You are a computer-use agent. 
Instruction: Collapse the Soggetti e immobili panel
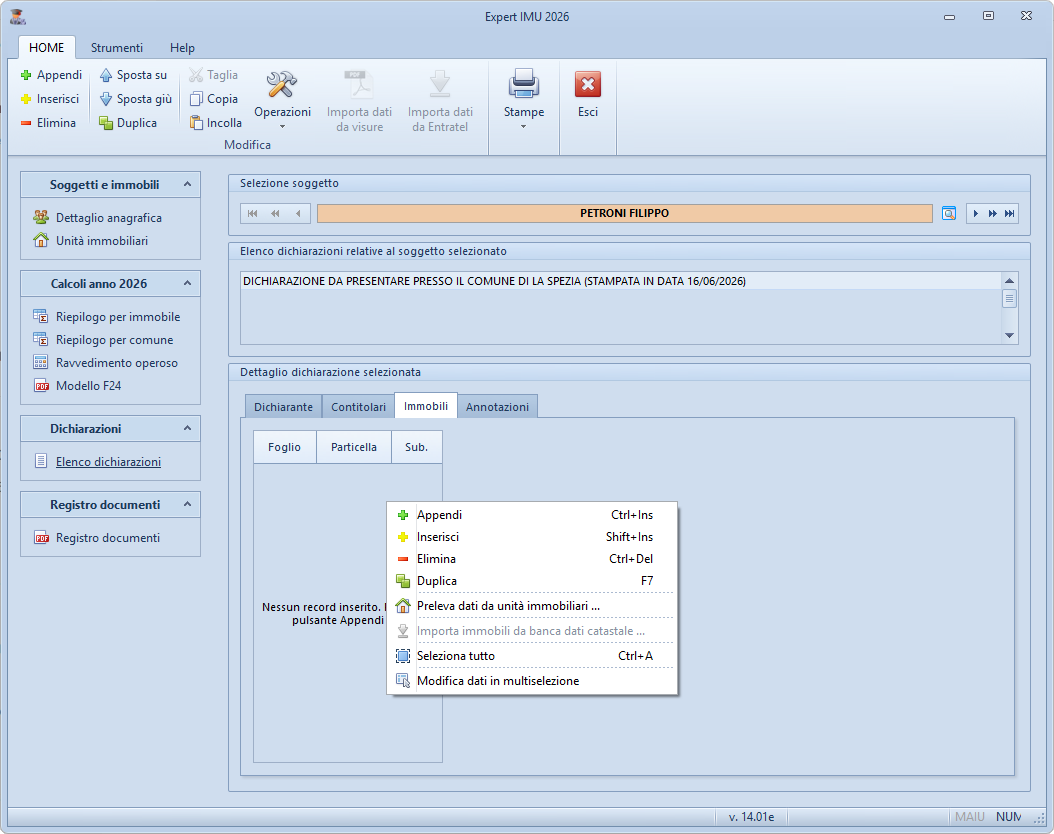[x=185, y=184]
